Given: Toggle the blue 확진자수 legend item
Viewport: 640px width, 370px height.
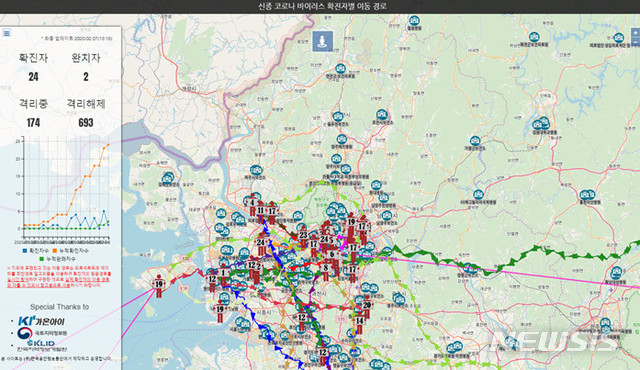Looking at the screenshot, I should pos(36,250).
